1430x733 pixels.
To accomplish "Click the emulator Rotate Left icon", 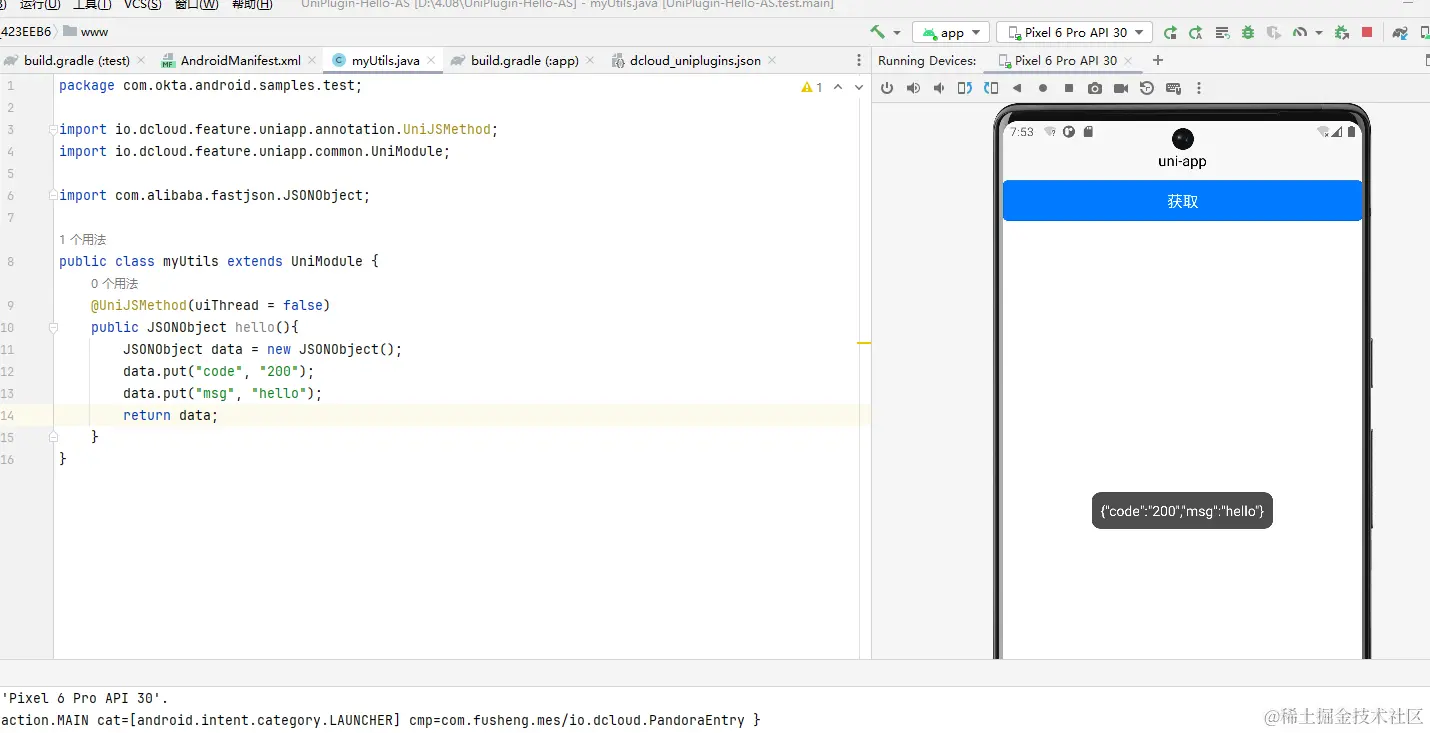I will (x=965, y=88).
